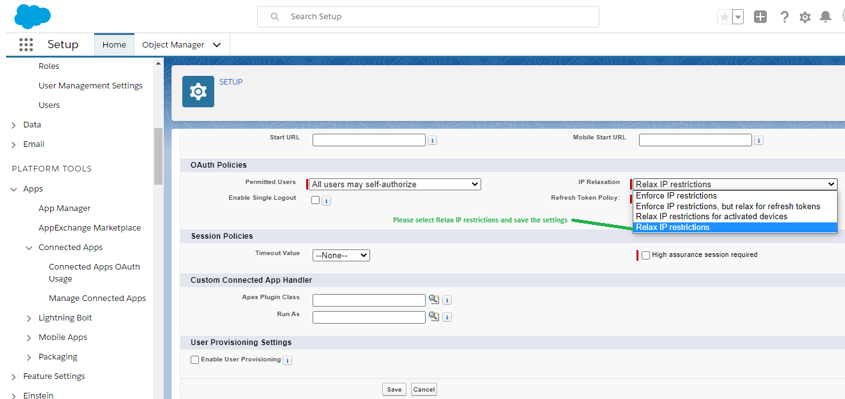Click the favorites star icon

coord(724,17)
